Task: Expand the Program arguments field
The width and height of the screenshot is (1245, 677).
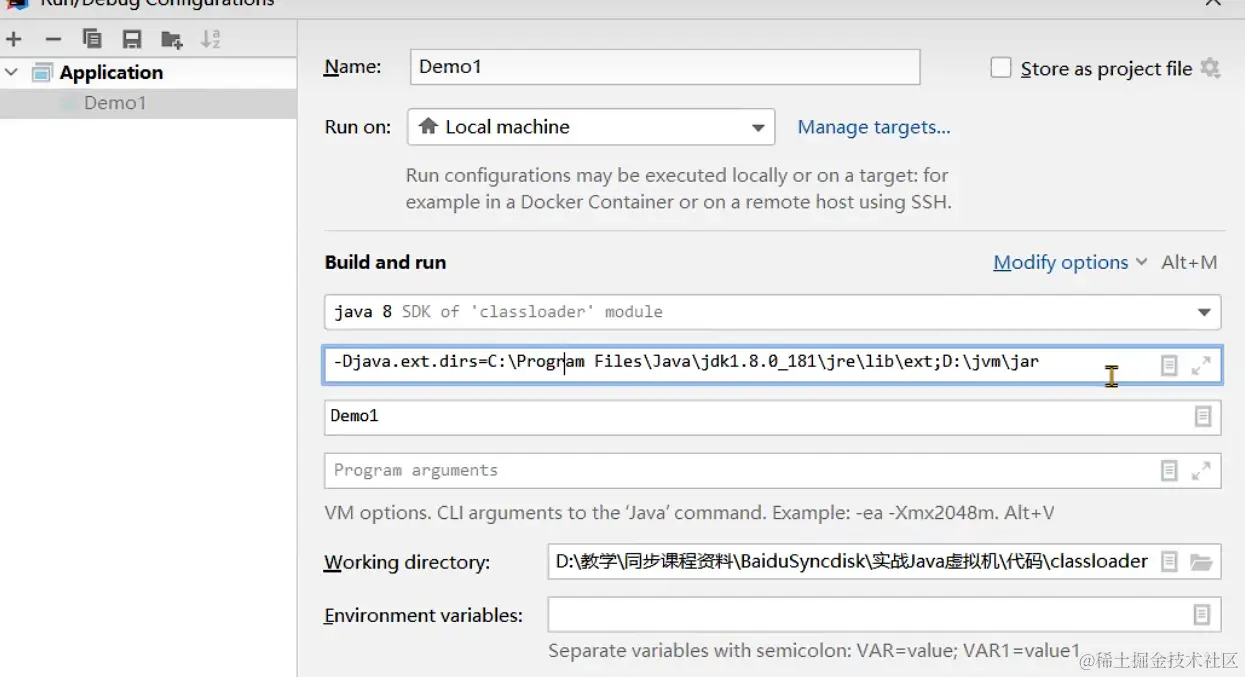Action: (1201, 470)
